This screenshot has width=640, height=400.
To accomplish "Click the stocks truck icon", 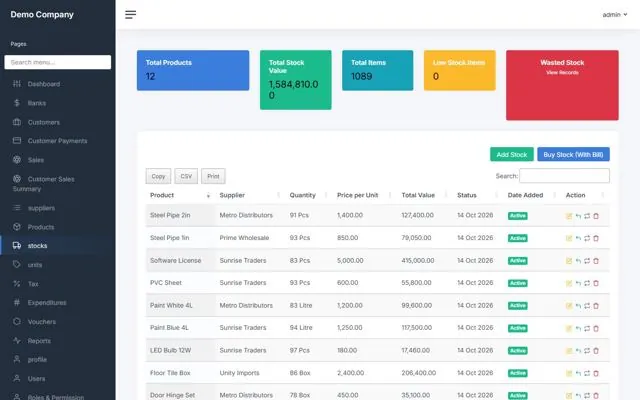I will 17,245.
